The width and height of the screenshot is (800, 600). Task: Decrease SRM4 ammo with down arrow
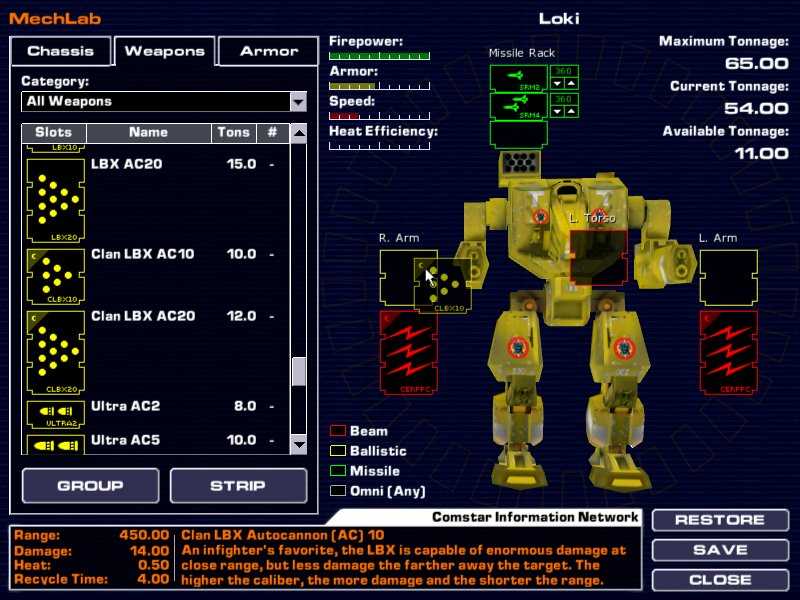(557, 111)
